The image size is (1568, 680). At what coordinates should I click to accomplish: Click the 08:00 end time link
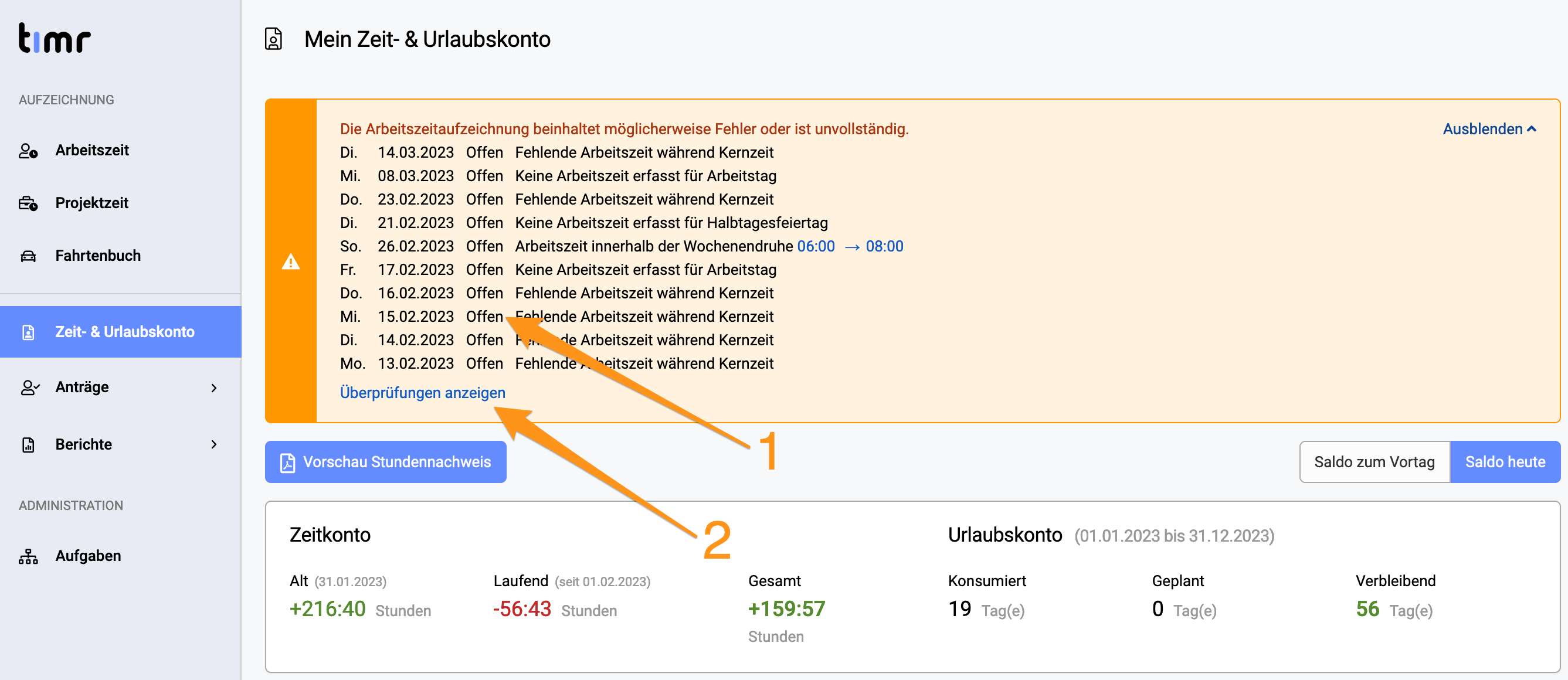(x=884, y=246)
